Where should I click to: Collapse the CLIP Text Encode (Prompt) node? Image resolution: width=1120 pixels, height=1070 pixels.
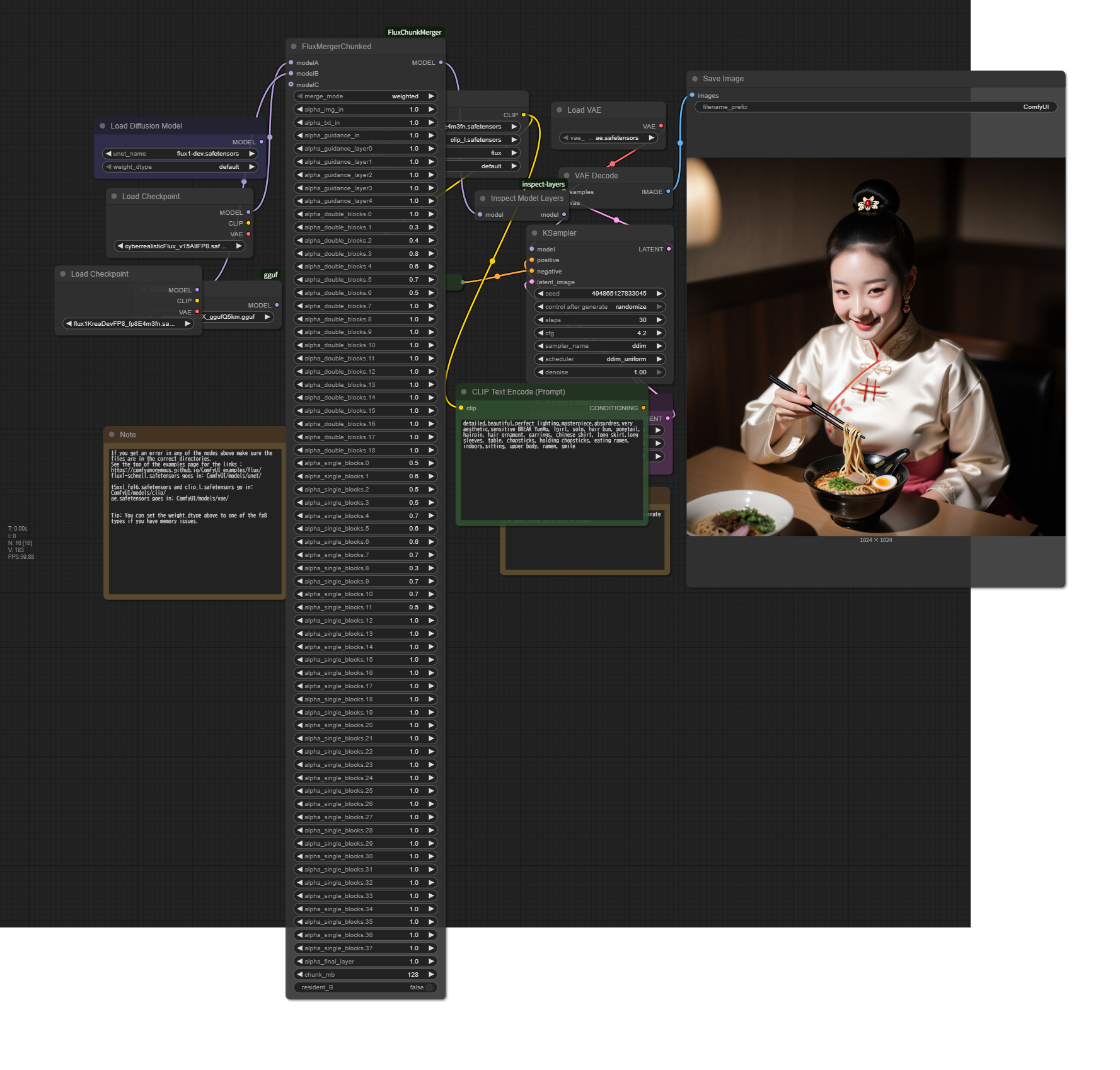(464, 392)
